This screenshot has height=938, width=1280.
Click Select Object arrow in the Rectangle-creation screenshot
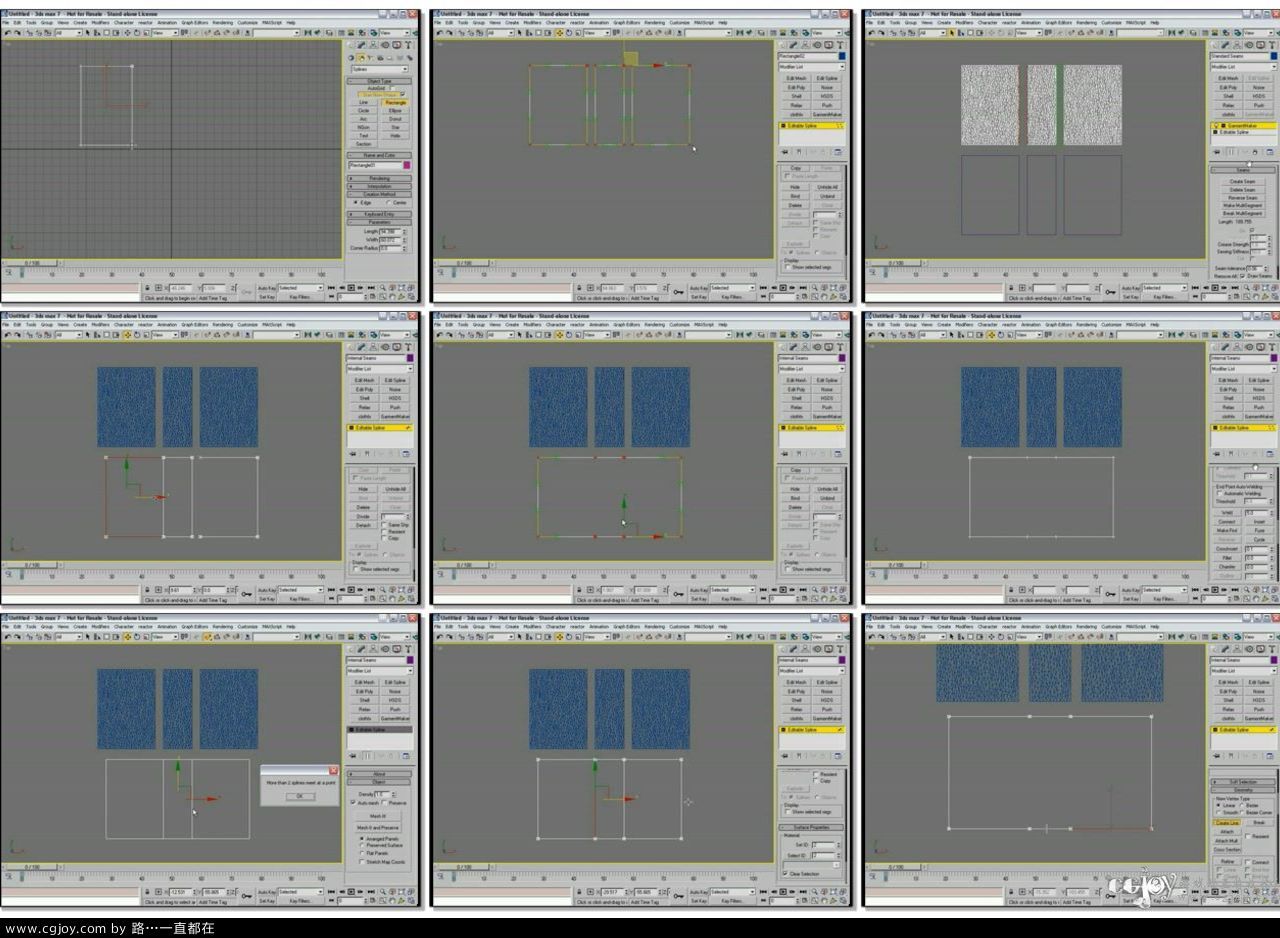tap(88, 32)
